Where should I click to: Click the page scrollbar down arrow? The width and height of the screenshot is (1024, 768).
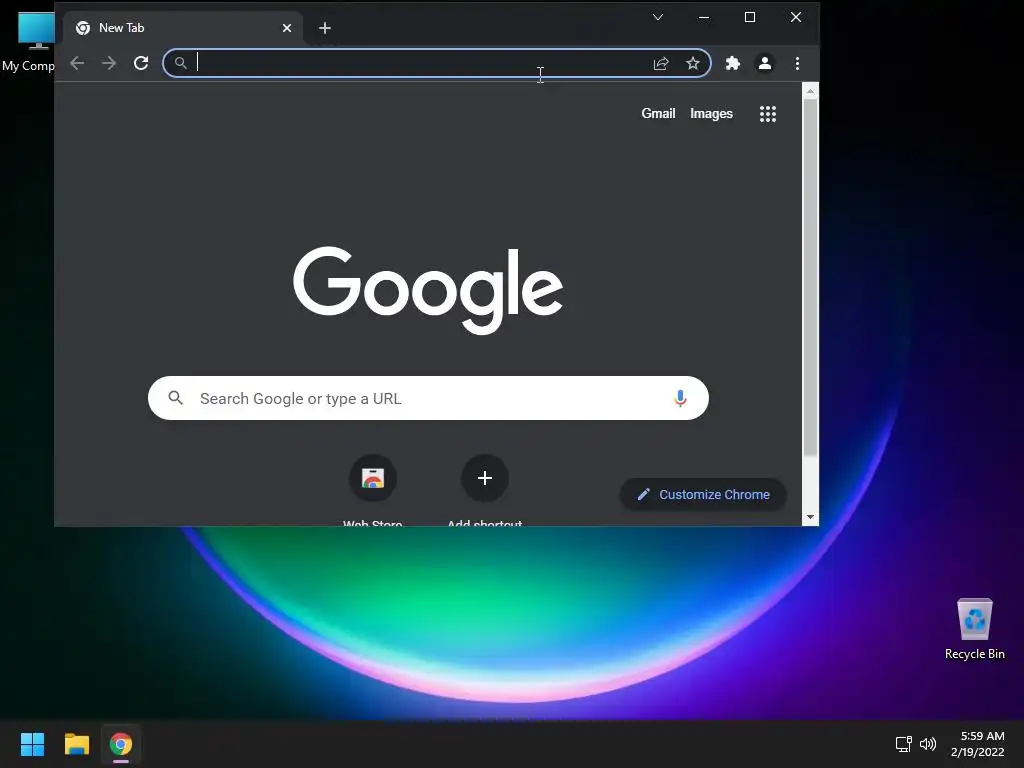click(810, 517)
